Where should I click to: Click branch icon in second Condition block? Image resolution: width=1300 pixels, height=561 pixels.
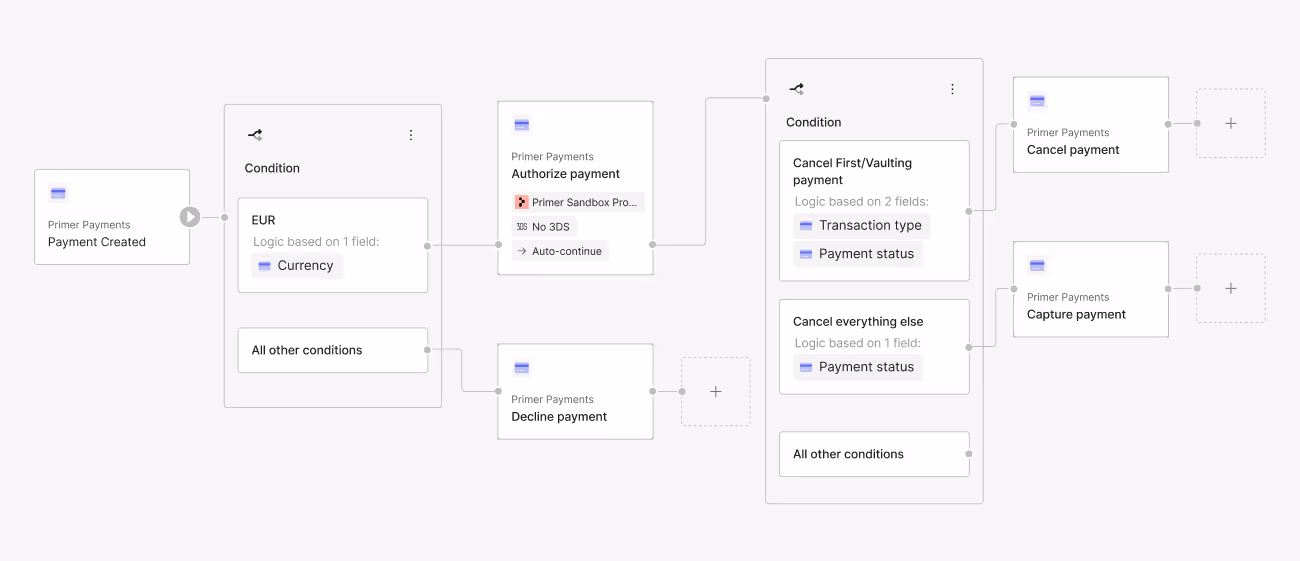pyautogui.click(x=796, y=89)
